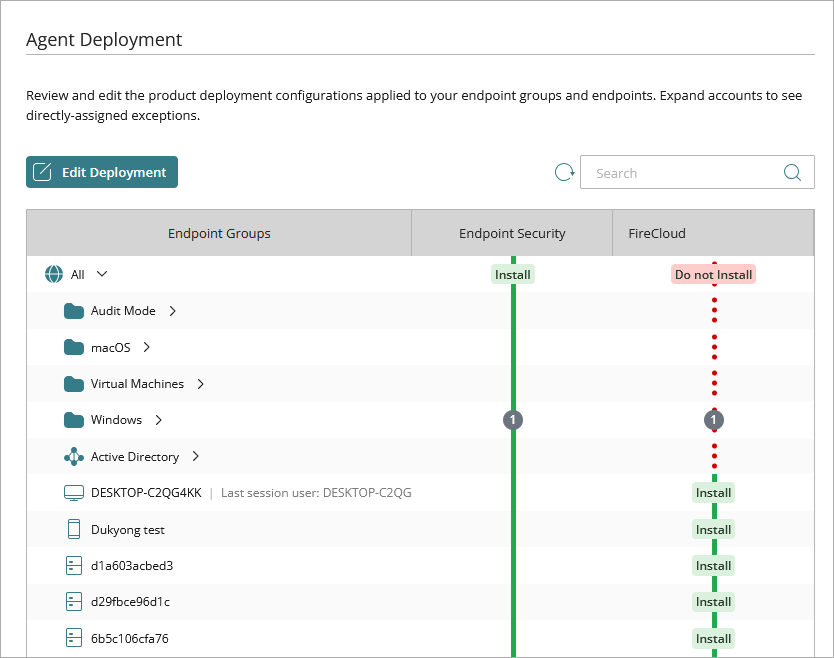
Task: Click the Do not Install FireCloud badge
Action: point(713,274)
